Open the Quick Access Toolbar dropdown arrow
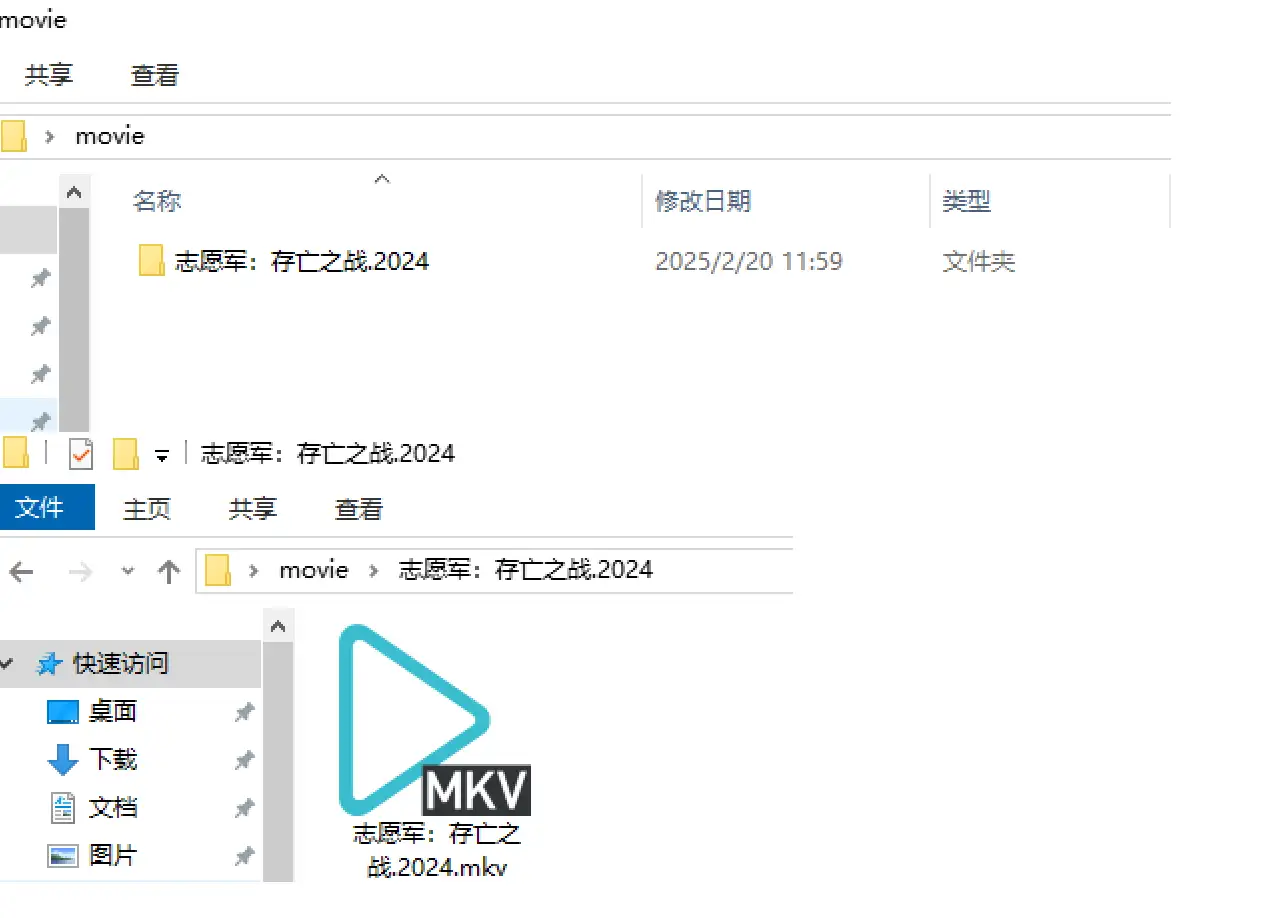 click(162, 453)
